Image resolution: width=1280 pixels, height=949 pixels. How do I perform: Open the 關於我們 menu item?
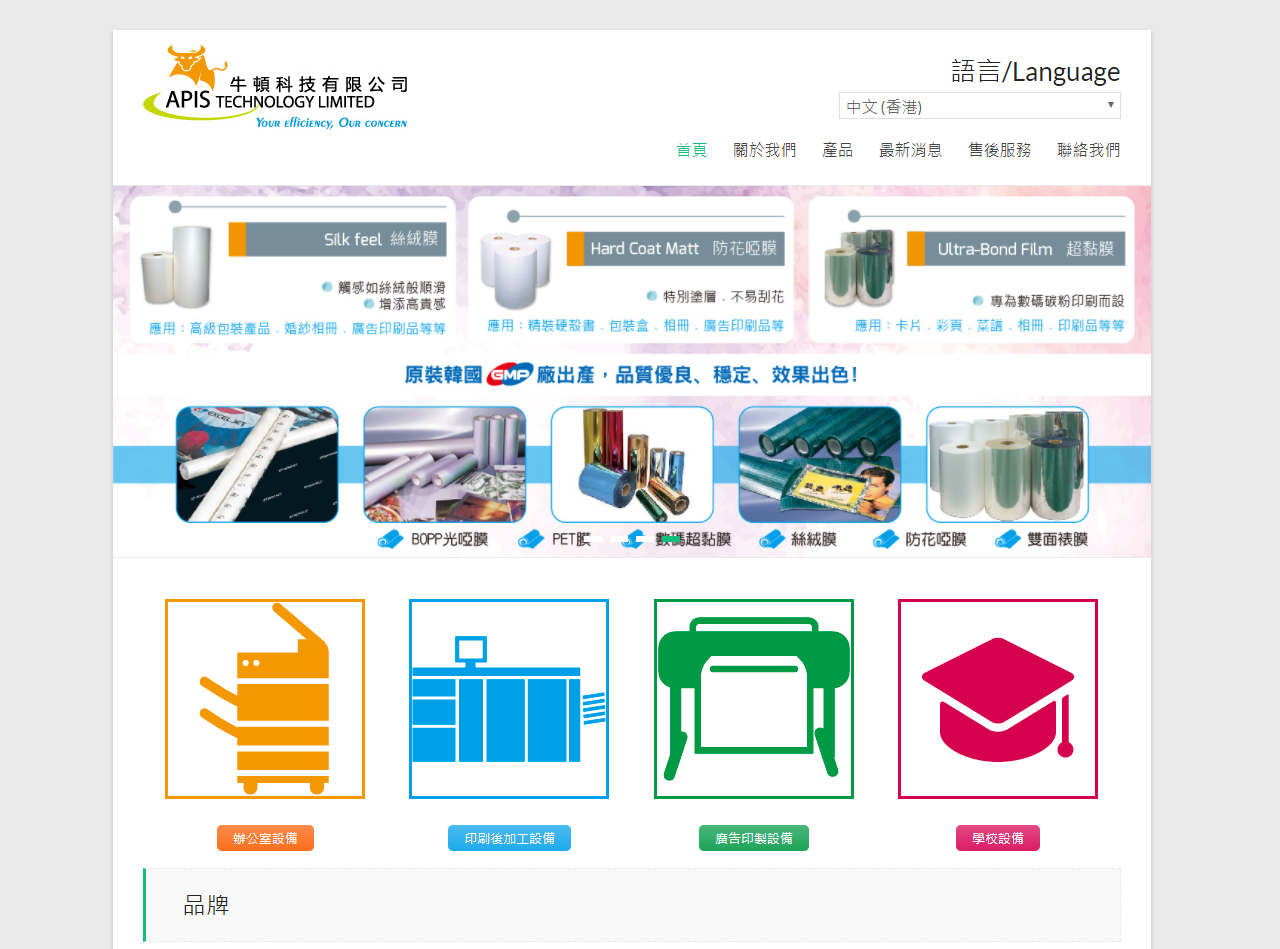coord(764,150)
